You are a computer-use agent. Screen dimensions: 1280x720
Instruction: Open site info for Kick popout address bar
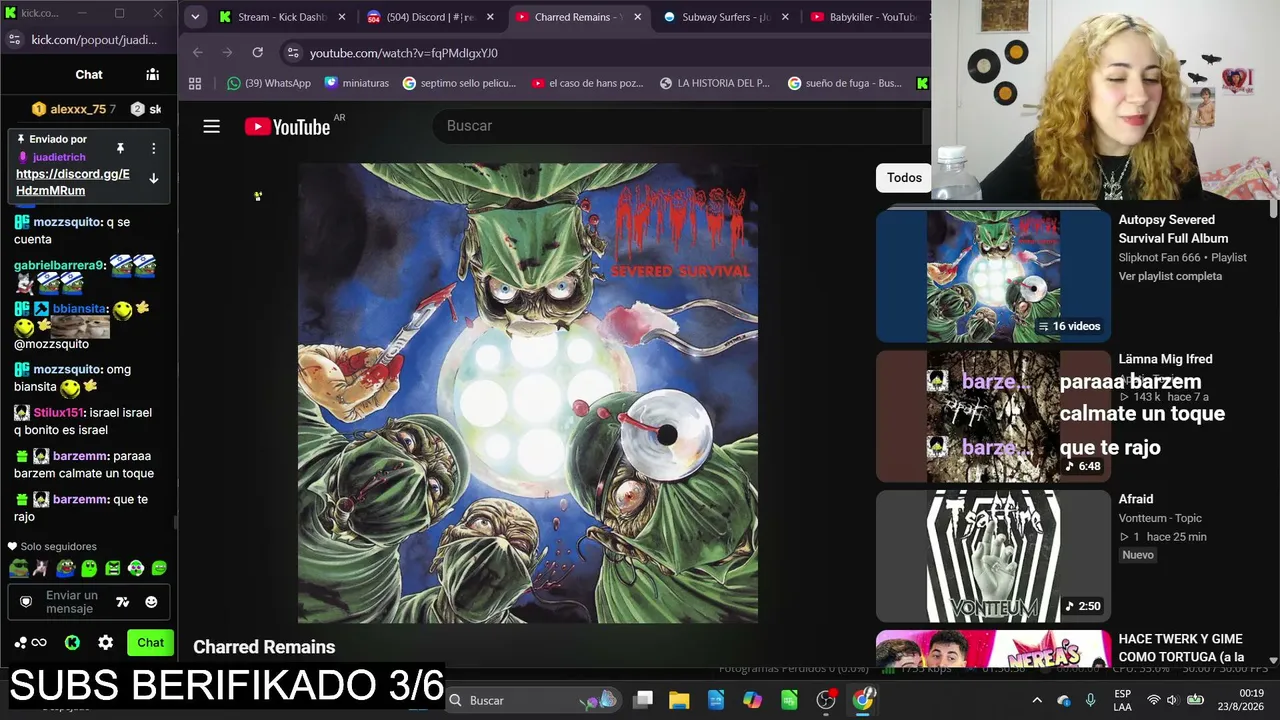pos(14,39)
